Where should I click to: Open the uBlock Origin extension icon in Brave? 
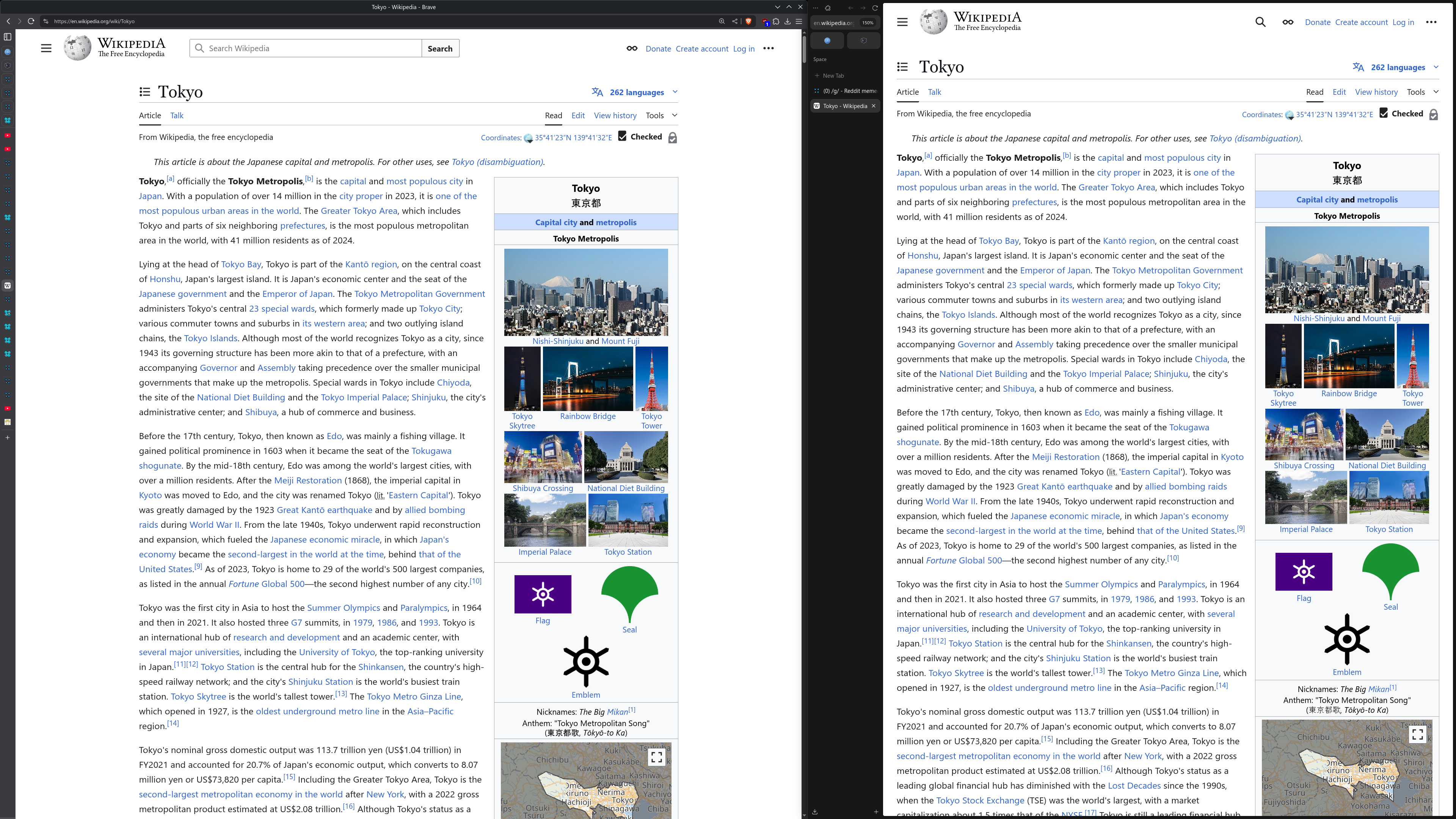click(765, 22)
